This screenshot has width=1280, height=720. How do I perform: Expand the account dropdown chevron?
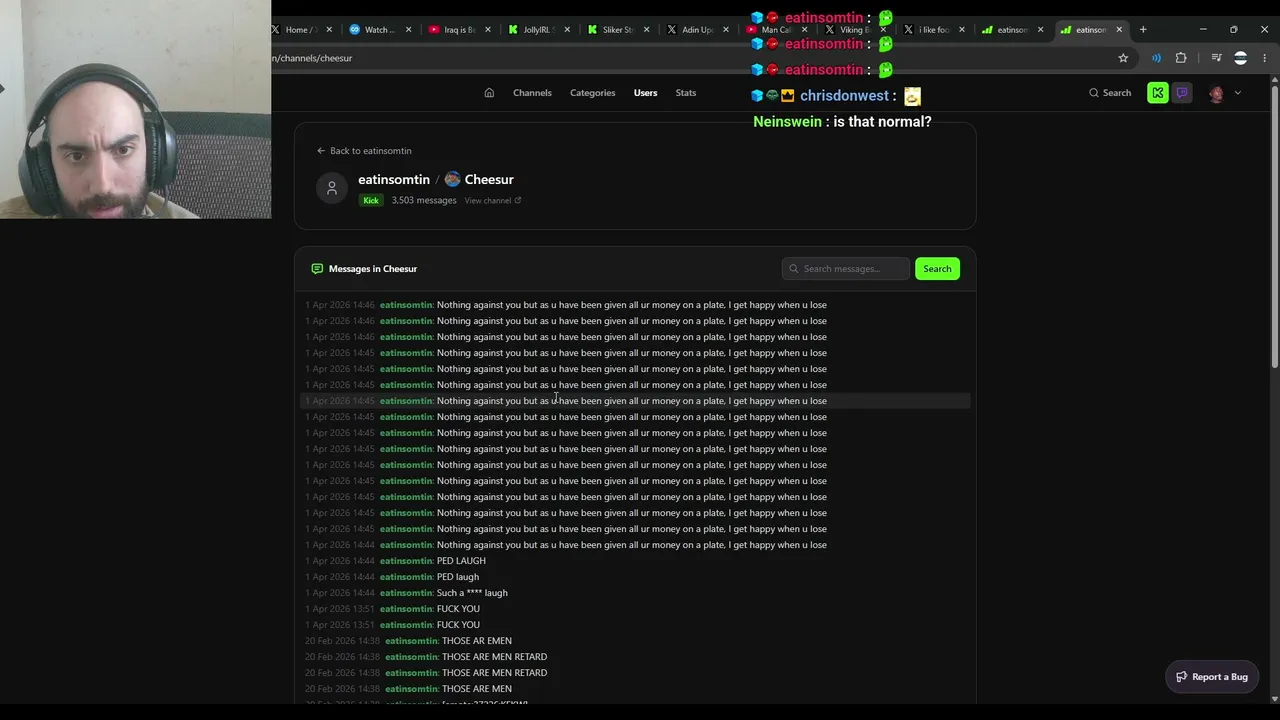click(1238, 93)
